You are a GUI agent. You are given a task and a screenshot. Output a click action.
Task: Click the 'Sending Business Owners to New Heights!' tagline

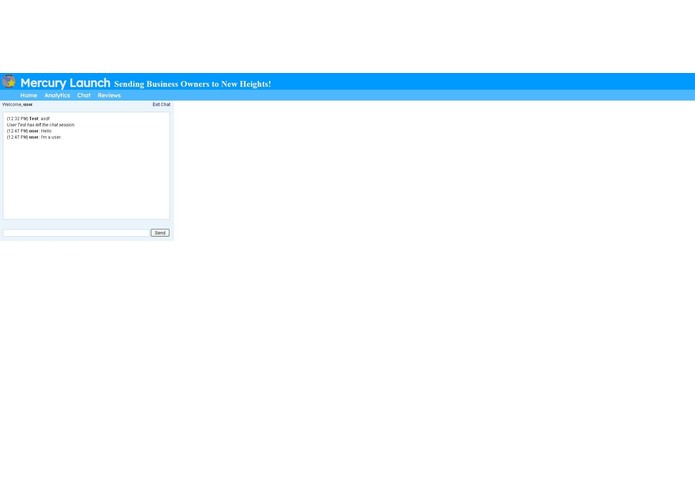[x=192, y=84]
